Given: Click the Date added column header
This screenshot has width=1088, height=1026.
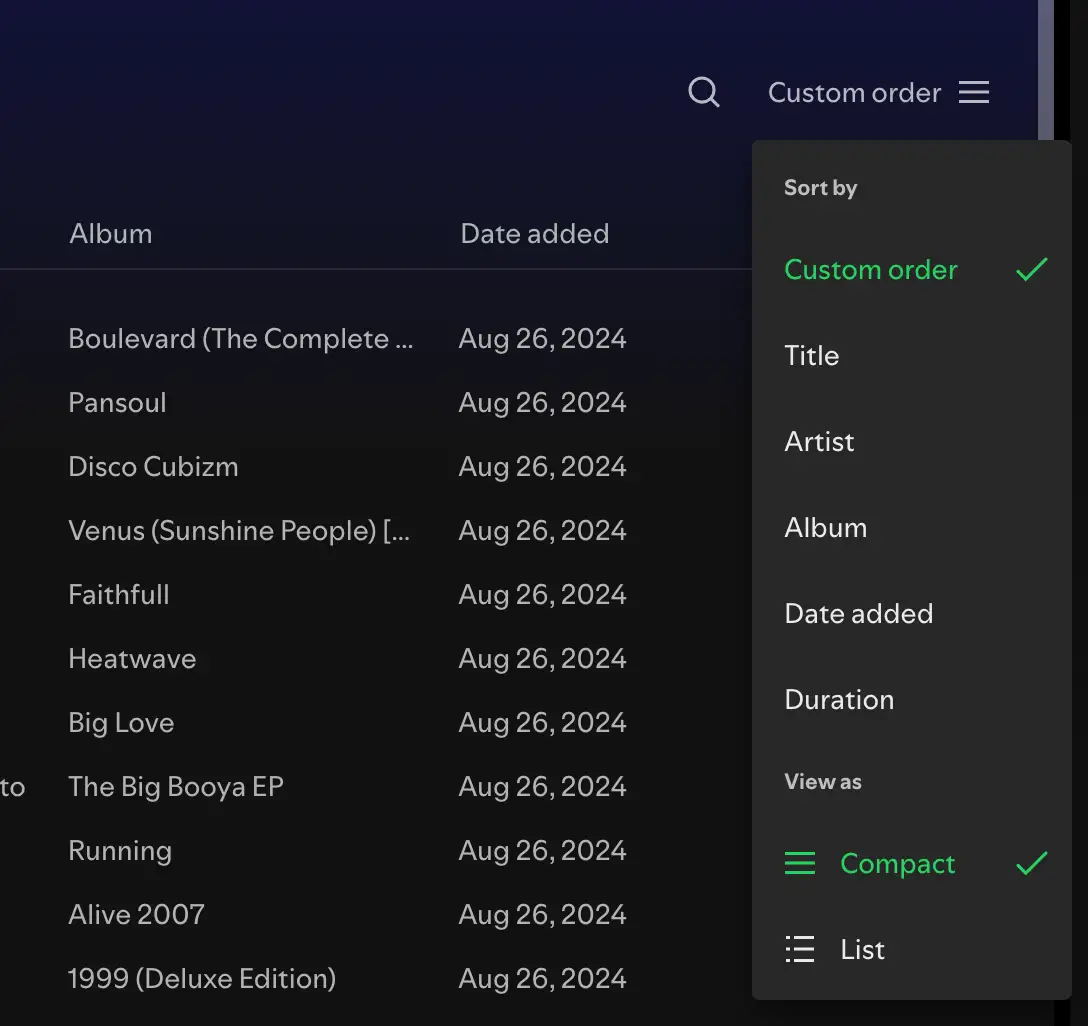Looking at the screenshot, I should (535, 233).
